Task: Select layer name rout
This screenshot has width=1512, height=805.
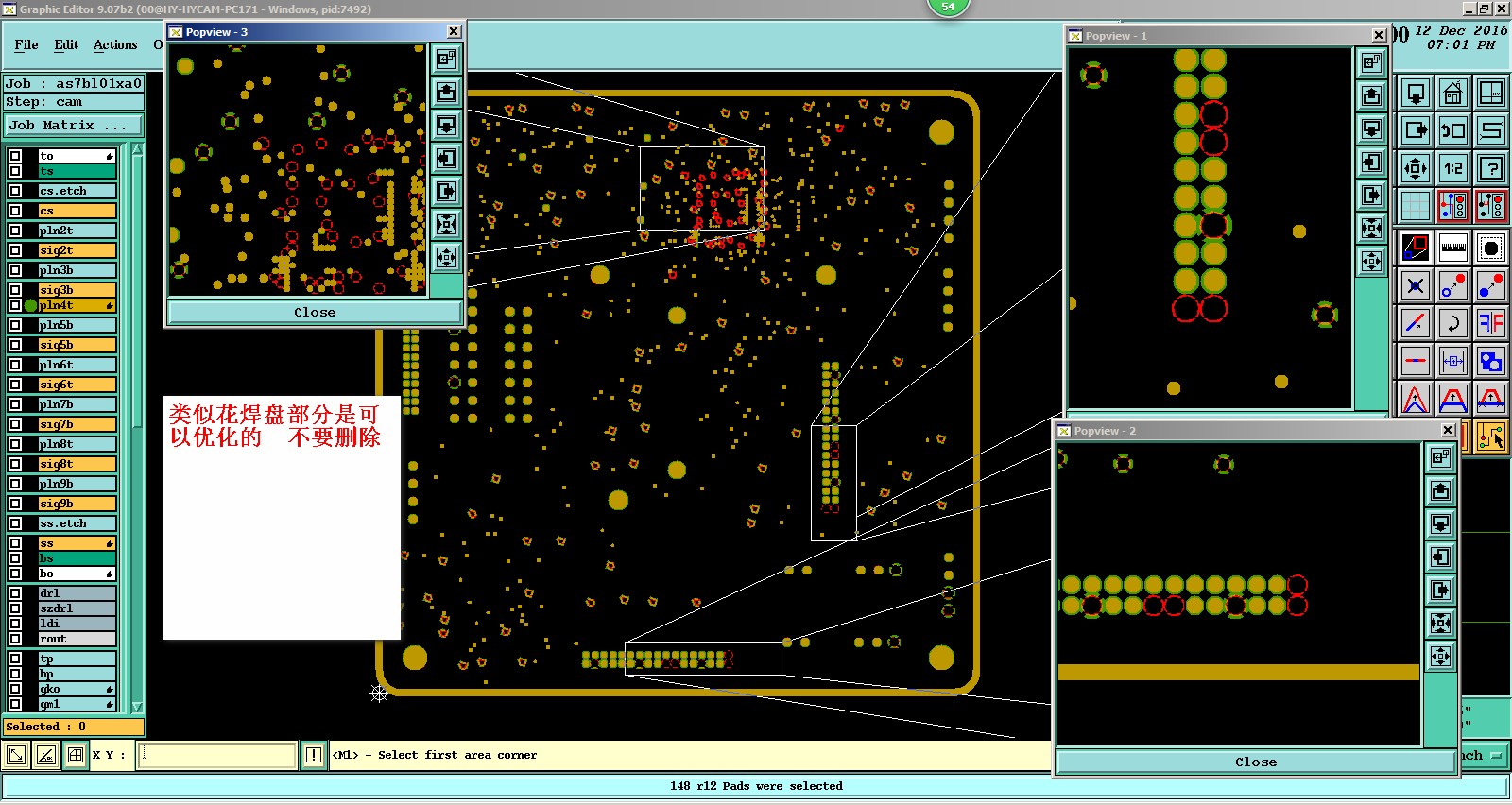Action: 77,639
